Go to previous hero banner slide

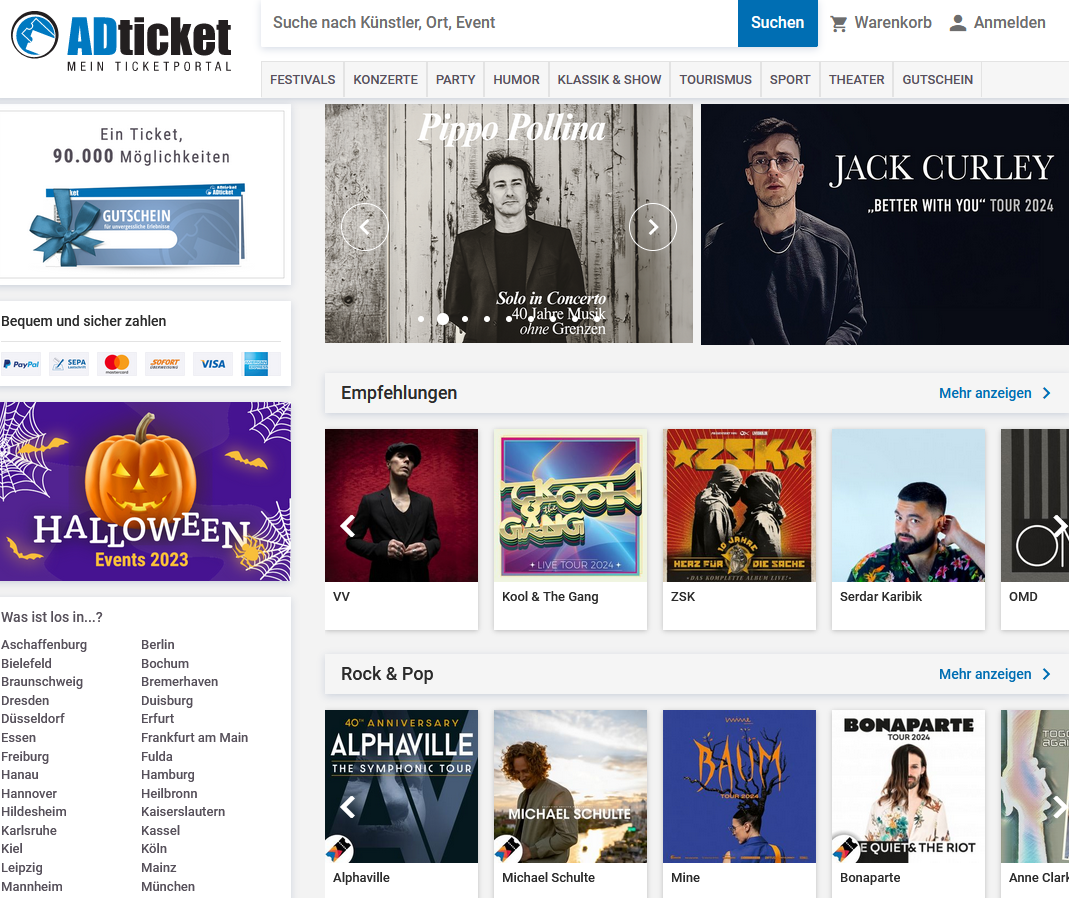[x=365, y=227]
